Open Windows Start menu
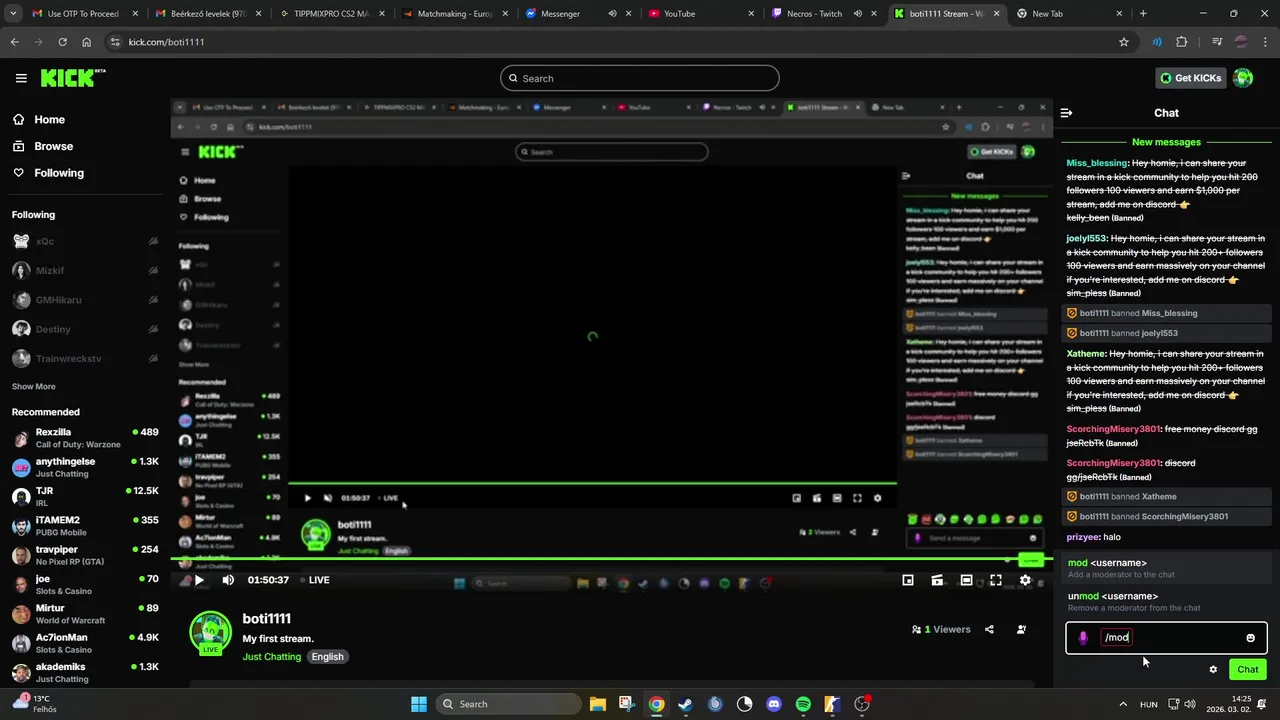This screenshot has height=720, width=1280. (419, 704)
